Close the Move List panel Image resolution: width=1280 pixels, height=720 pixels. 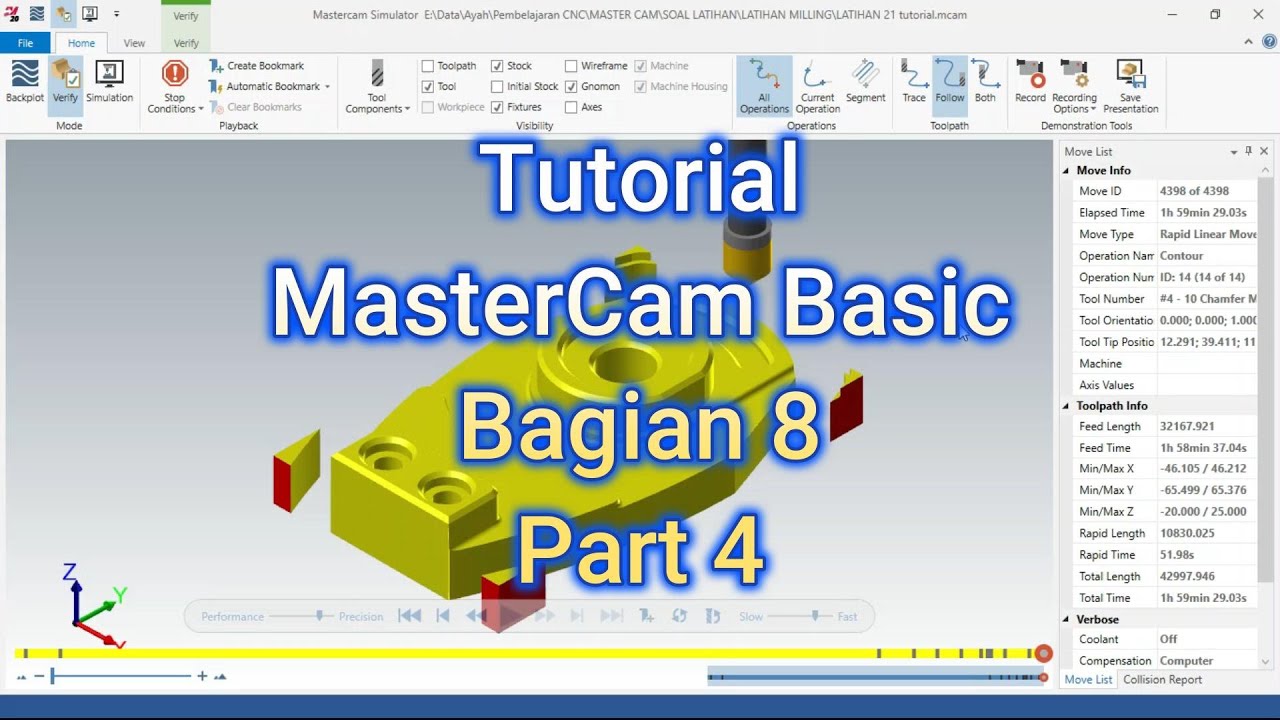1264,151
